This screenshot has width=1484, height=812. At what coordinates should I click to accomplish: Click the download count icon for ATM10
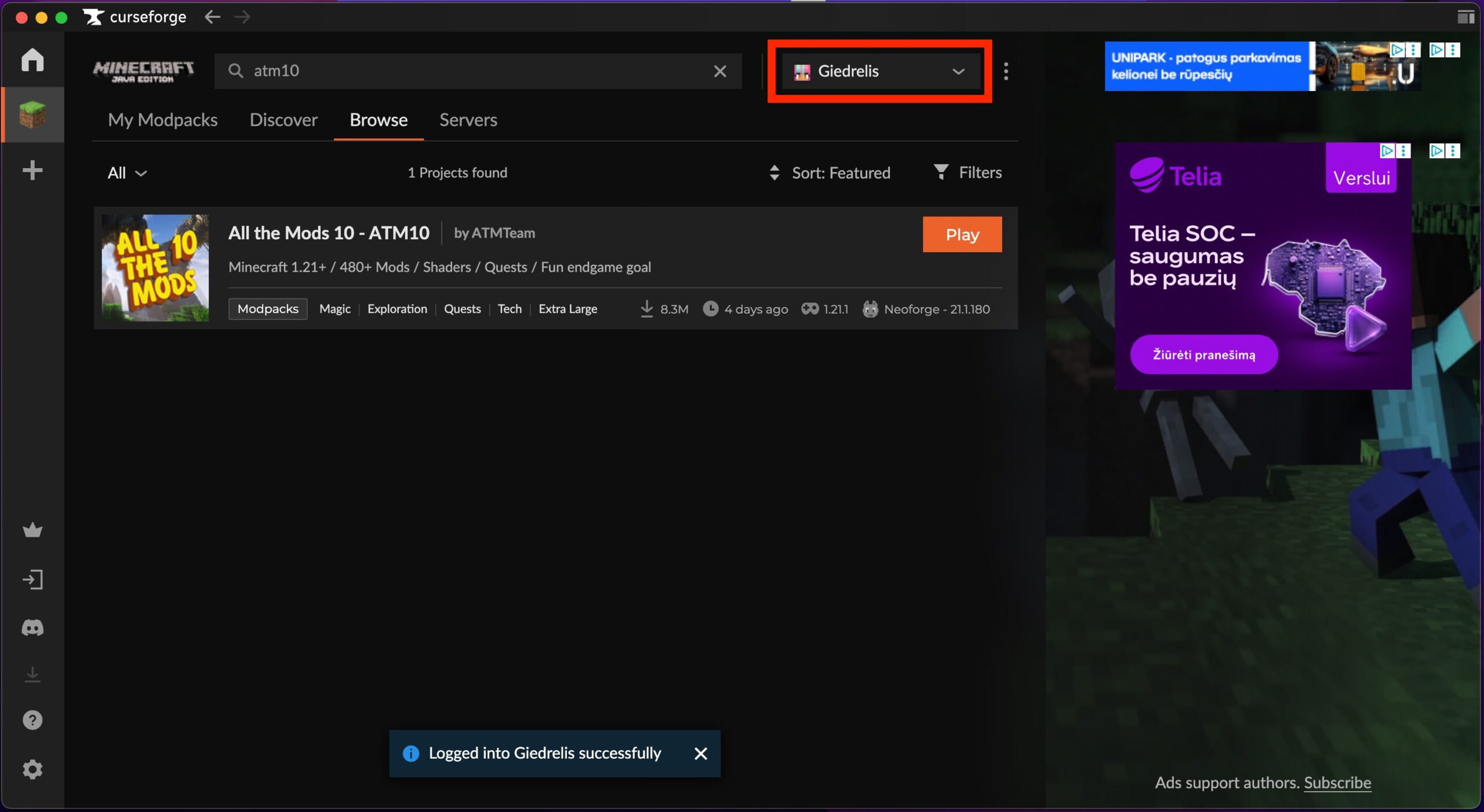(x=646, y=308)
